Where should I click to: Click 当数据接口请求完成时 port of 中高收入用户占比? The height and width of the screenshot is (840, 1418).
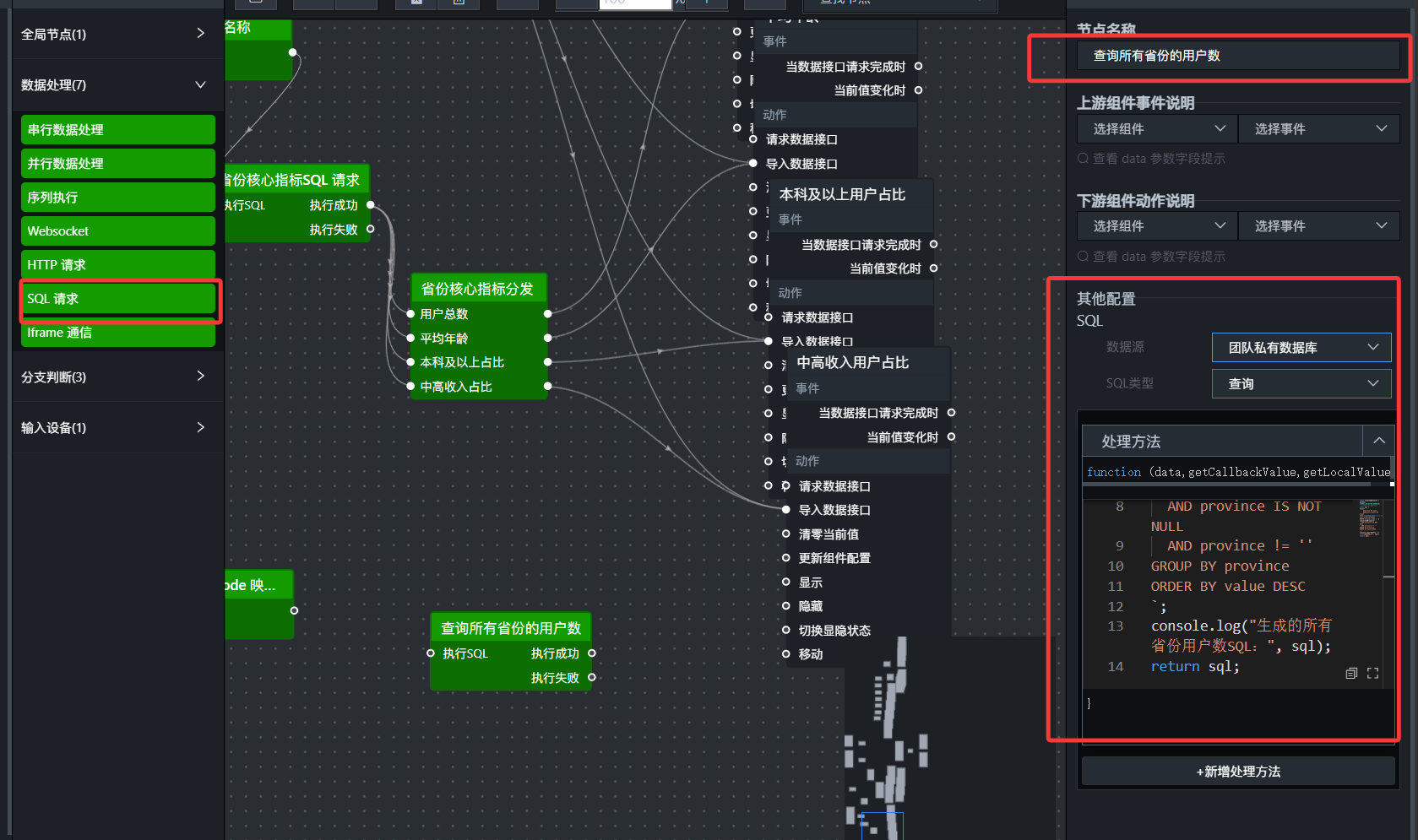pos(951,412)
